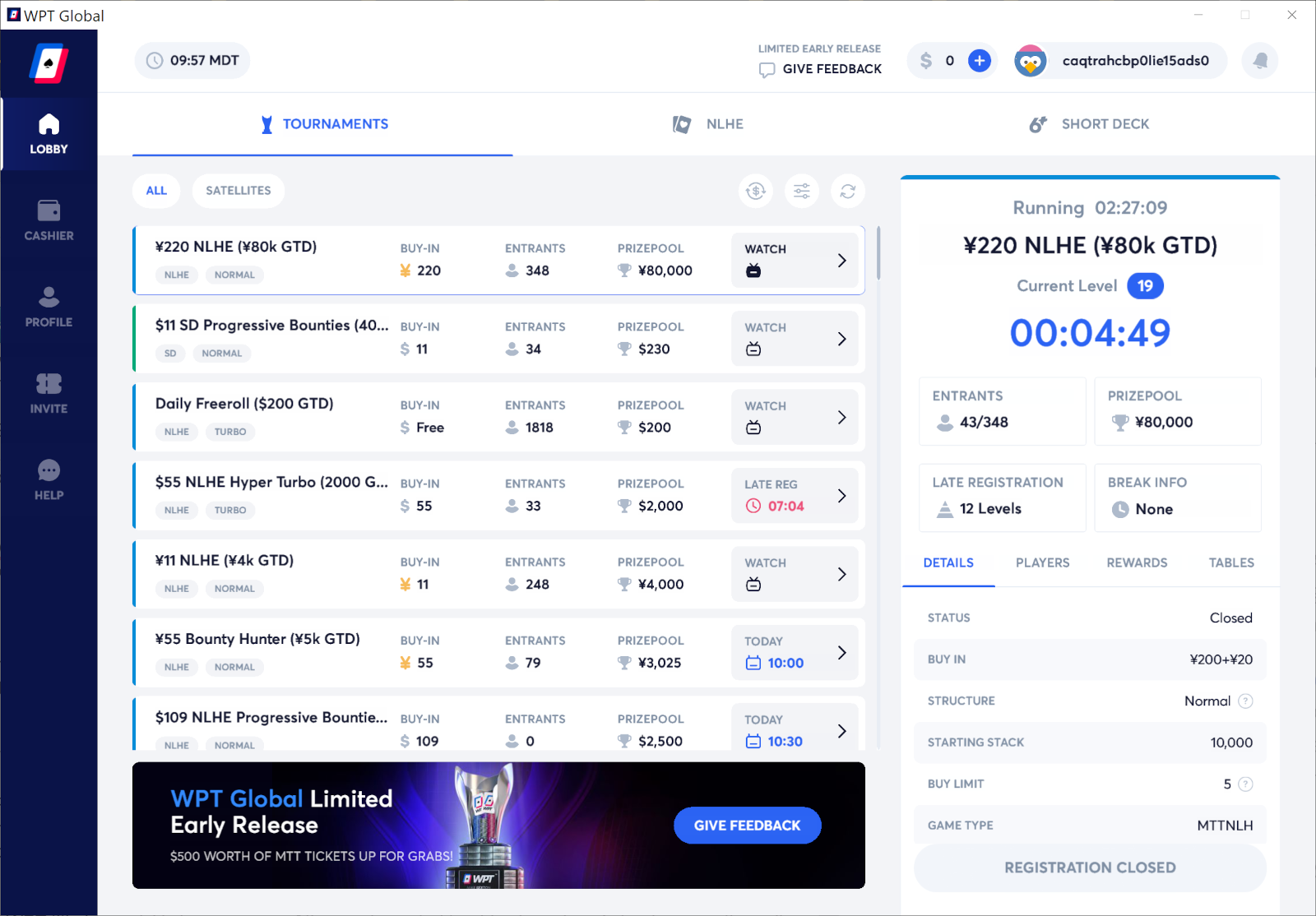Click the Give Feedback link in header
Image resolution: width=1316 pixels, height=916 pixels.
tap(820, 69)
